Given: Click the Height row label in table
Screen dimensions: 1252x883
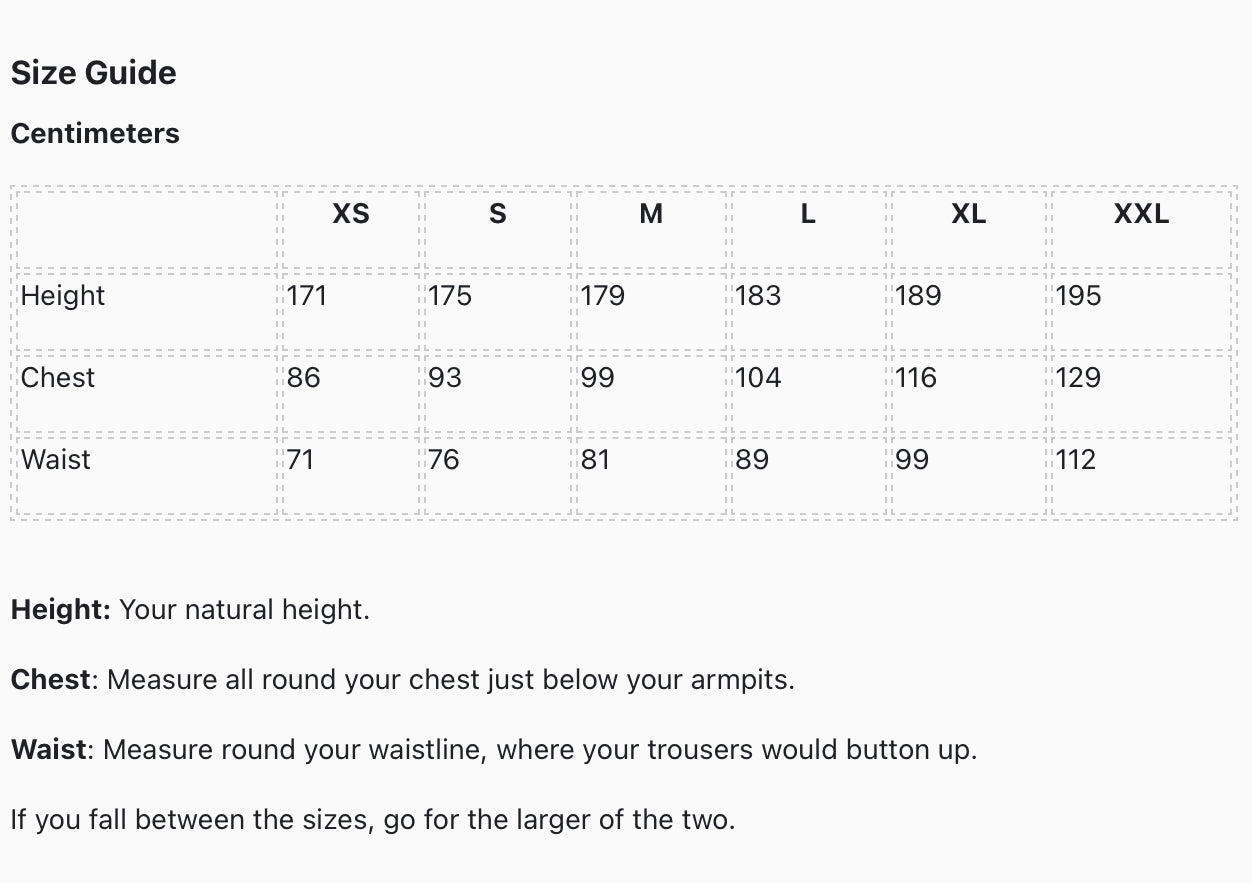Looking at the screenshot, I should 63,296.
